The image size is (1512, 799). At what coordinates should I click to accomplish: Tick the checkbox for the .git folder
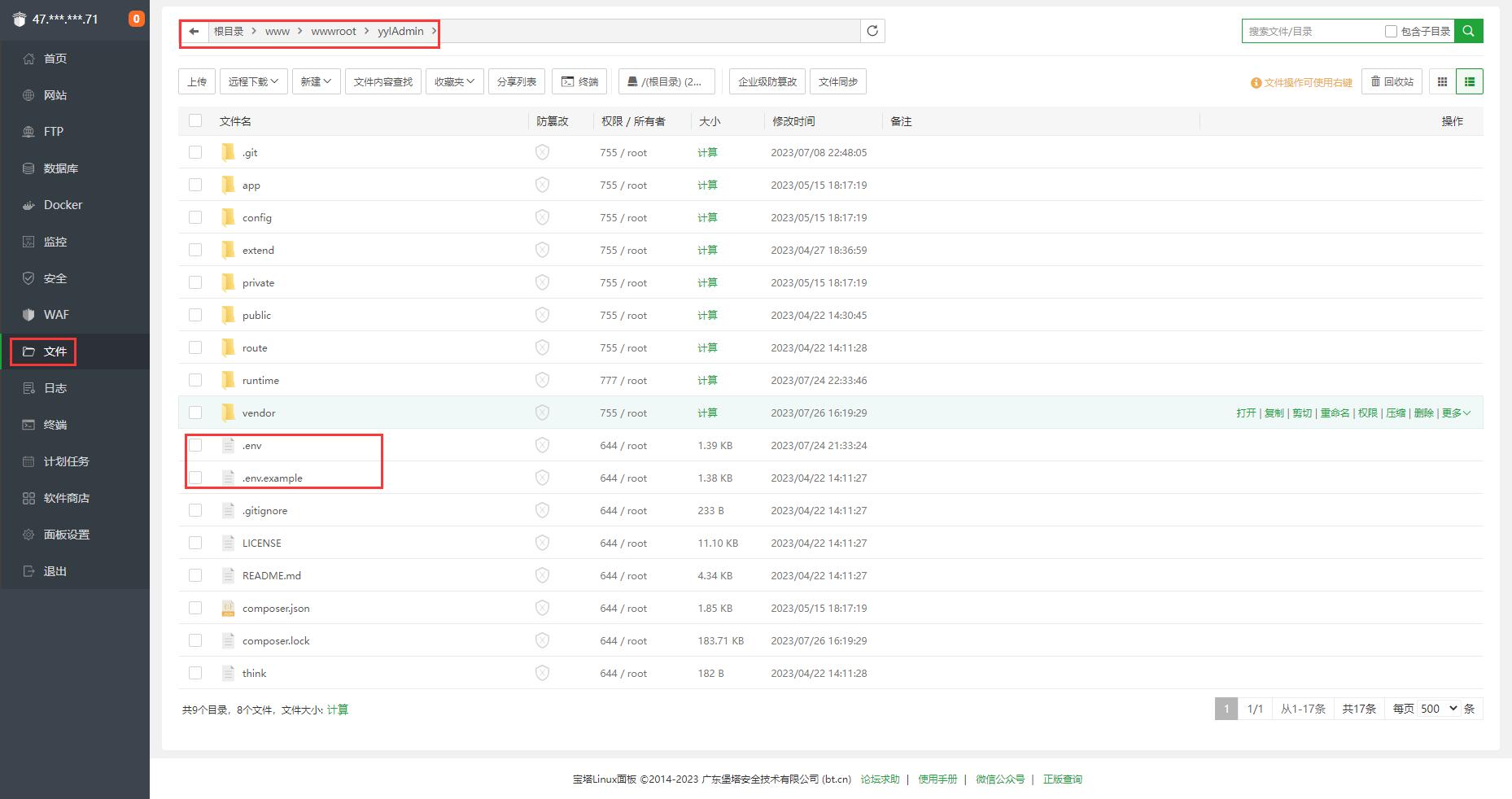tap(195, 152)
